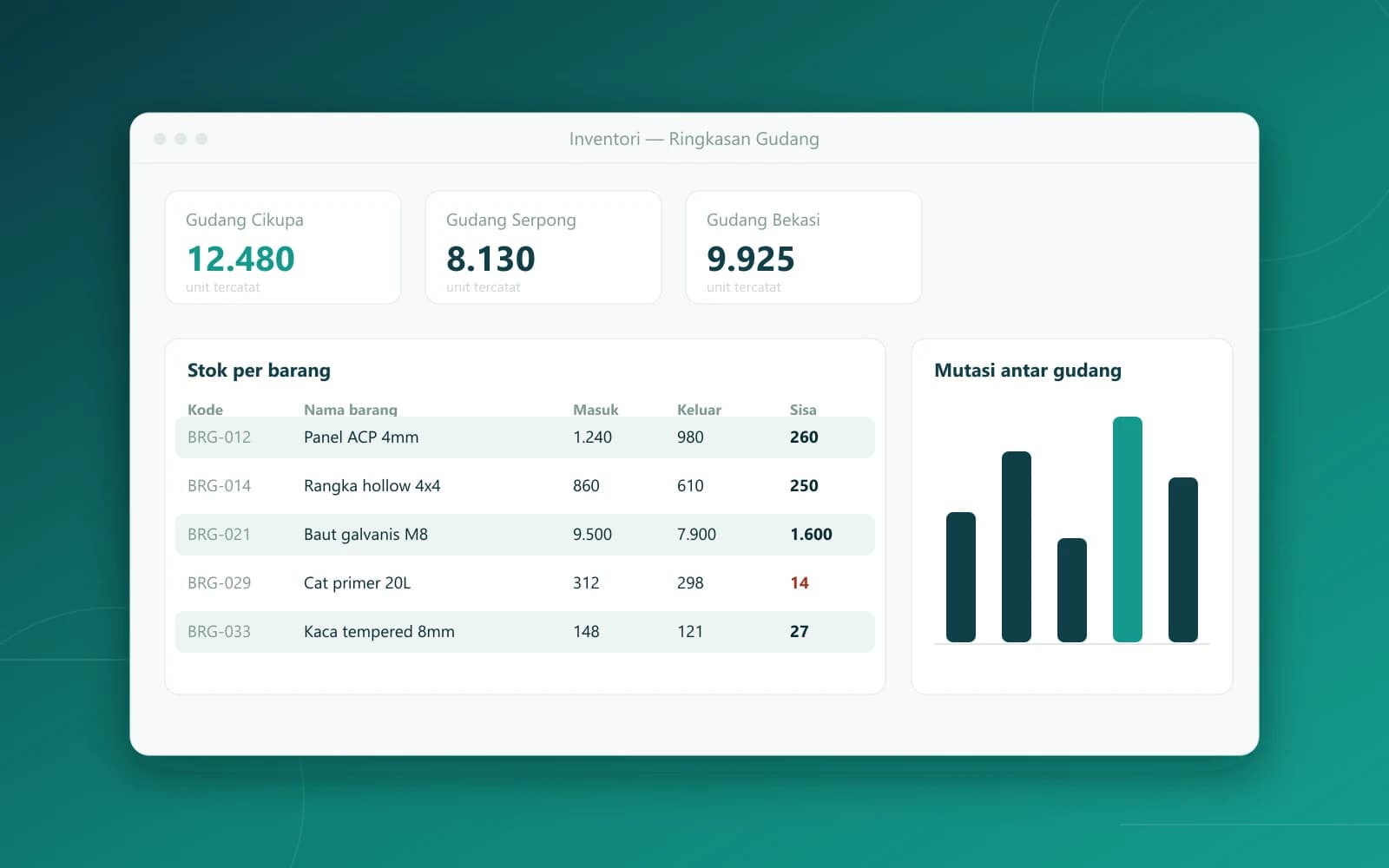This screenshot has height=868, width=1389.
Task: Select item code BRG-021
Action: pos(219,535)
